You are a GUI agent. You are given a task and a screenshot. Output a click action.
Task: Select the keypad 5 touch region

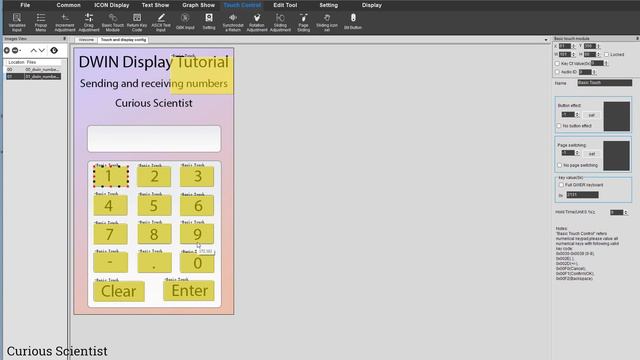[154, 205]
